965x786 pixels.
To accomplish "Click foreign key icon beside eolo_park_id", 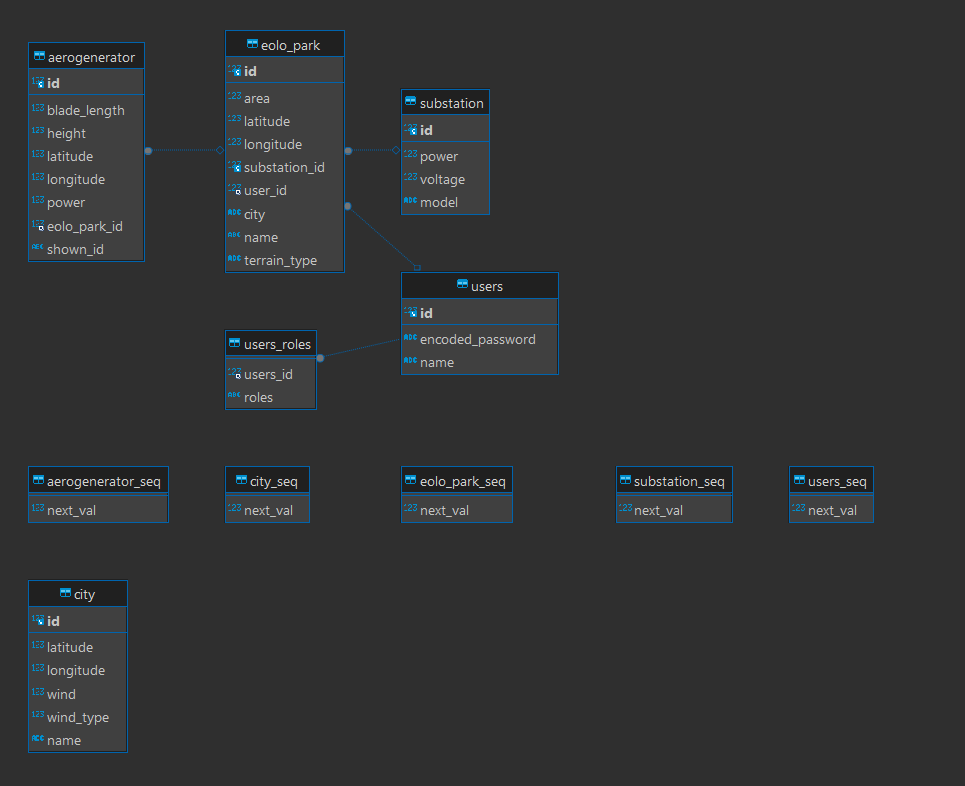I will pyautogui.click(x=38, y=225).
